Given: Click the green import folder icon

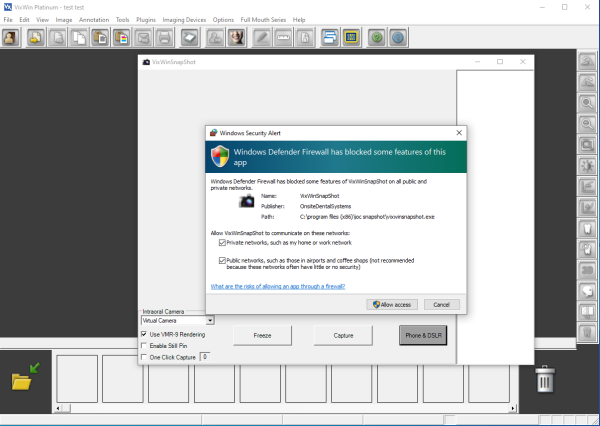Looking at the screenshot, I should pos(24,377).
